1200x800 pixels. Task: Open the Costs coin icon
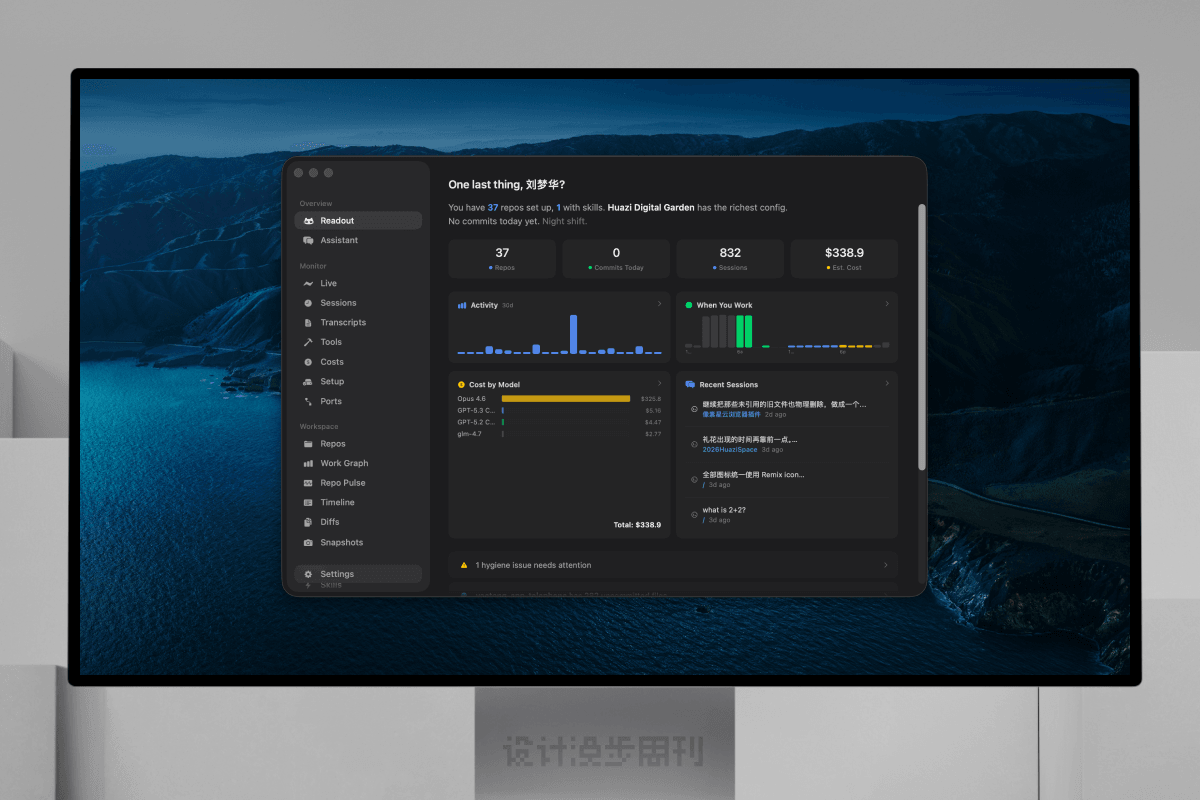click(308, 362)
